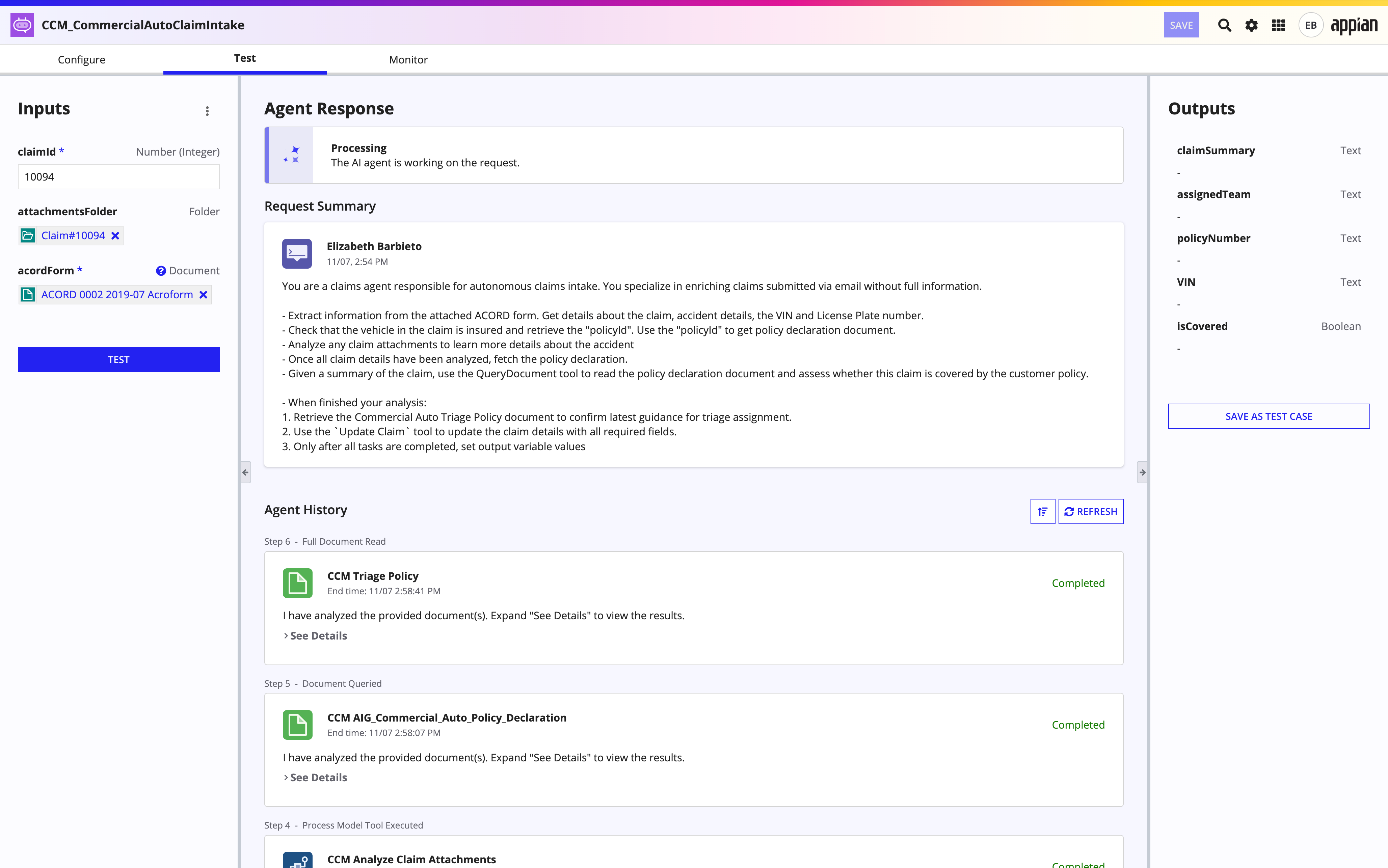Collapse the Outputs pane with right arrow
This screenshot has width=1388, height=868.
pos(1142,472)
